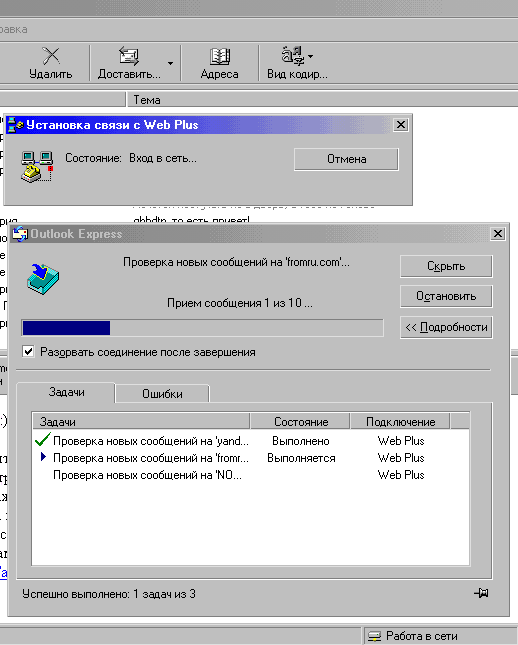Viewport: 518px width, 645px height.
Task: Click the Удалить (delete) toolbar icon
Action: [x=51, y=56]
